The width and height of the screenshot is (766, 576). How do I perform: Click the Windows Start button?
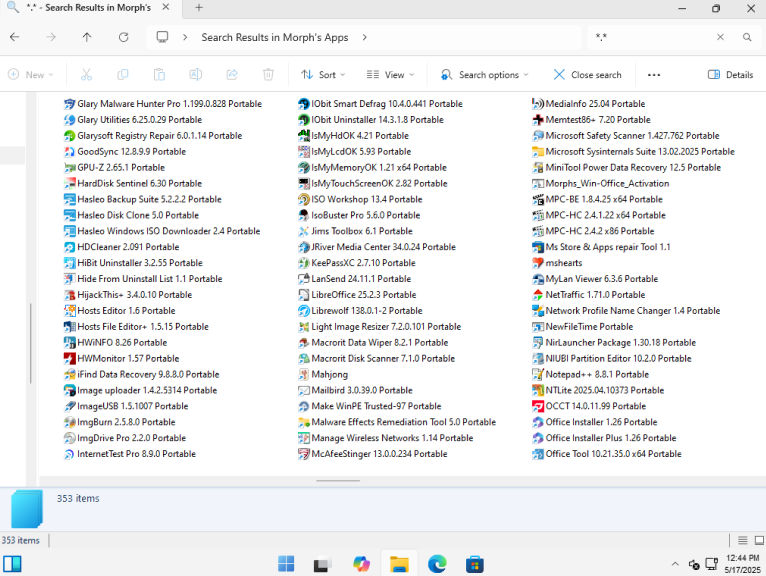click(286, 564)
